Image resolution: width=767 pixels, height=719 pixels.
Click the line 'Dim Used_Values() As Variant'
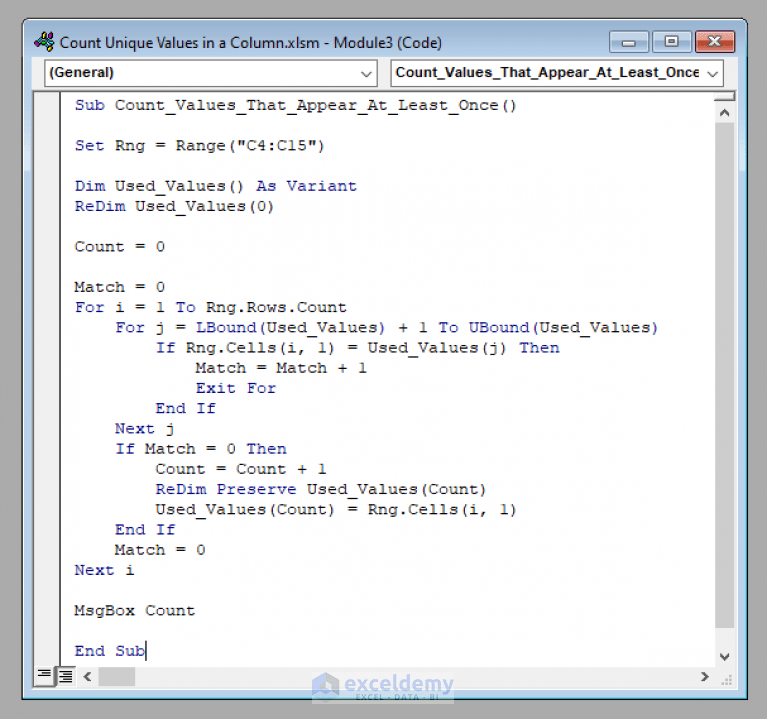click(x=216, y=186)
